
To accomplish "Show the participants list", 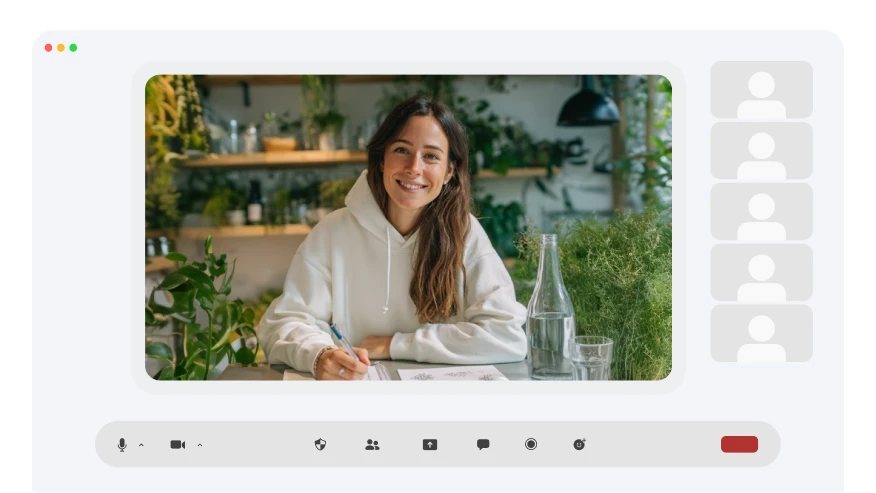I will [372, 444].
